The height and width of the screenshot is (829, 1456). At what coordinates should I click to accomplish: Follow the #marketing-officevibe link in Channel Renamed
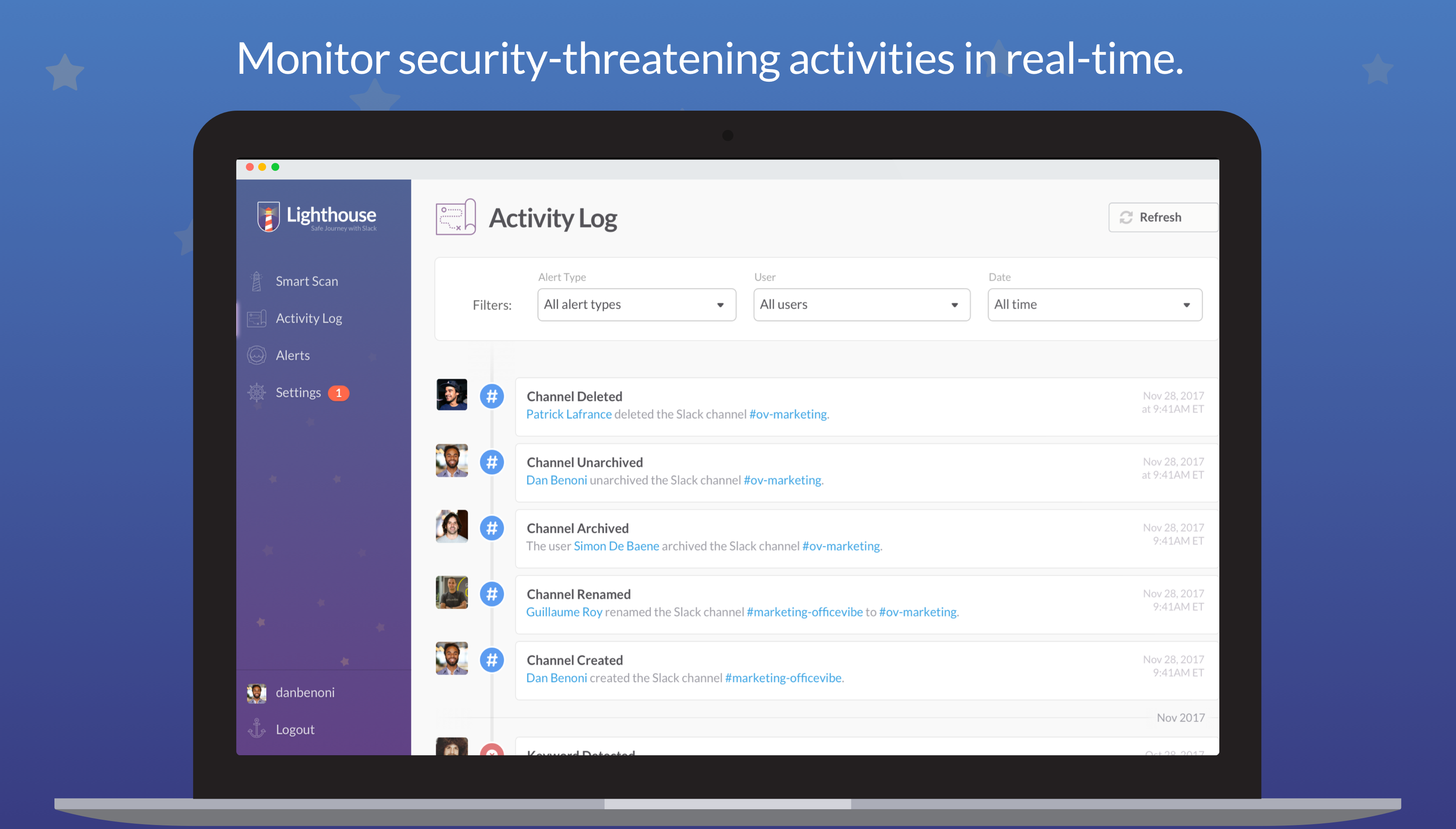tap(804, 612)
